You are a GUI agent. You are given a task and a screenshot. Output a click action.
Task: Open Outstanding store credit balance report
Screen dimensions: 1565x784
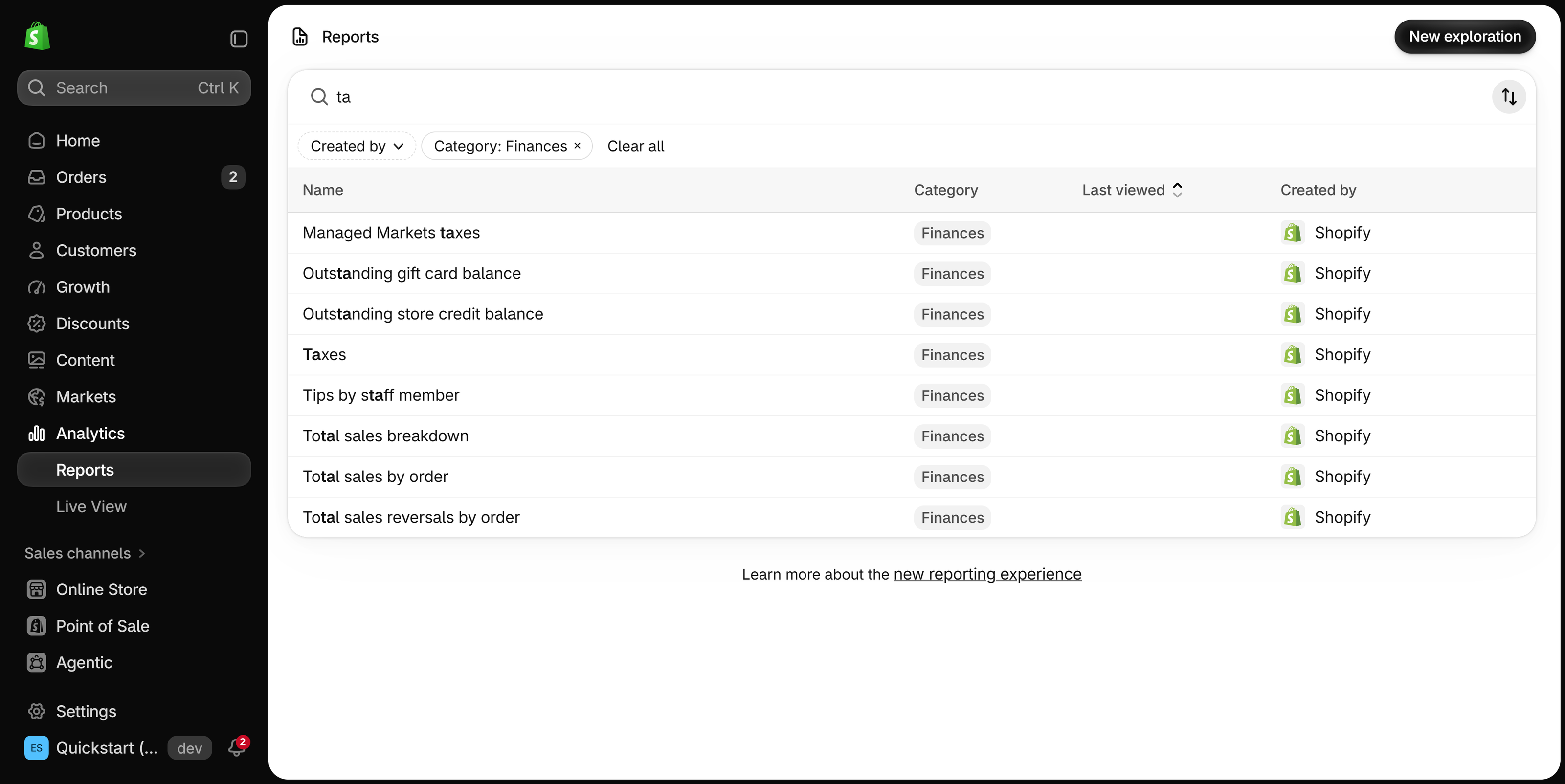point(911,314)
